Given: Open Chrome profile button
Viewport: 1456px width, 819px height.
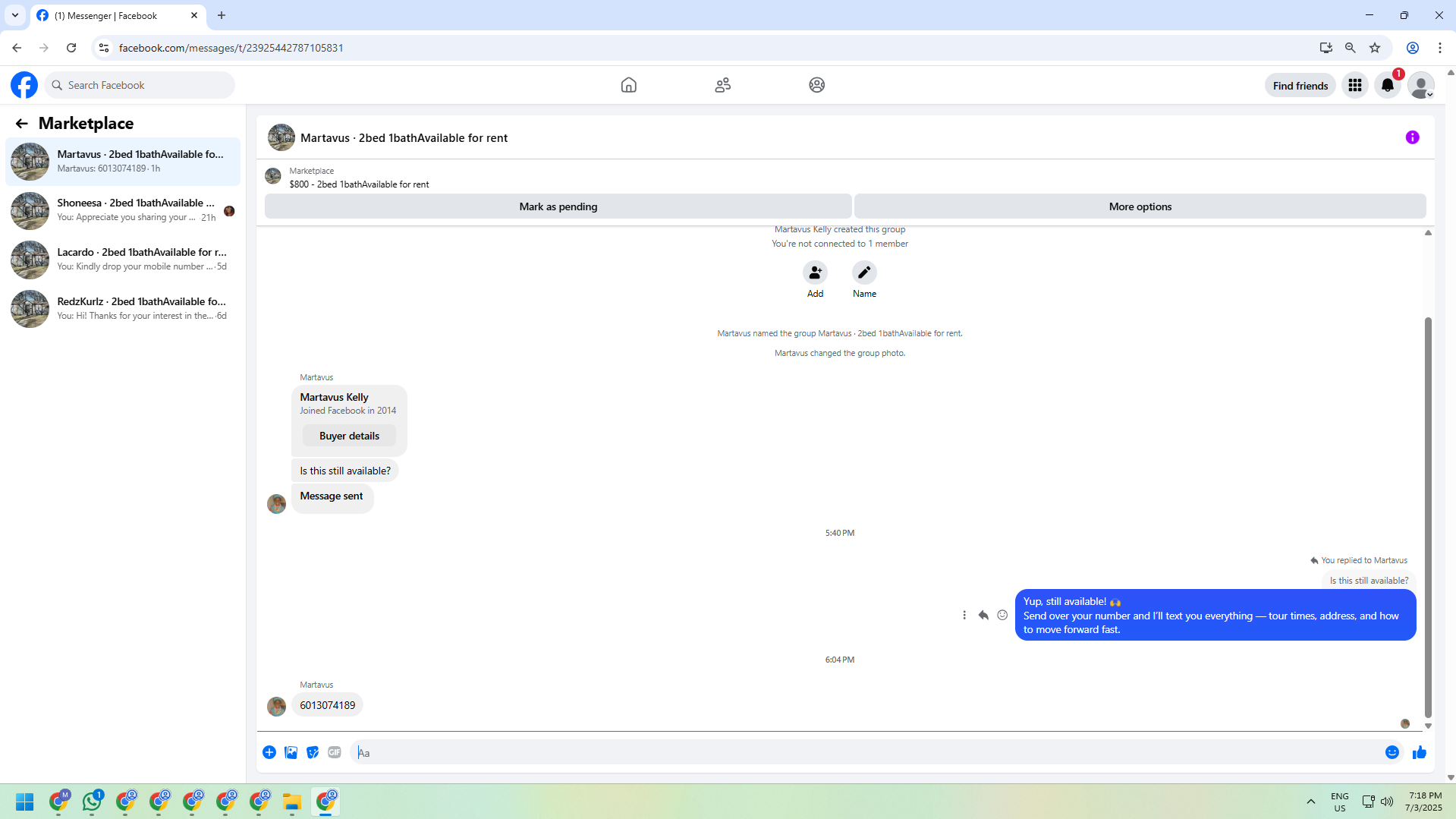Looking at the screenshot, I should (1412, 48).
